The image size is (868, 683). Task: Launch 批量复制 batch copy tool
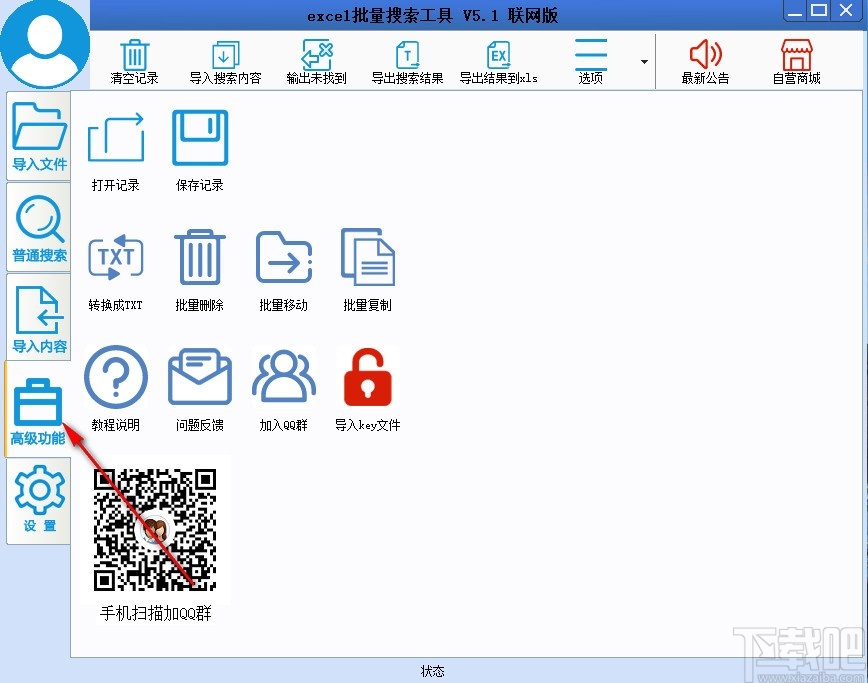pos(368,271)
